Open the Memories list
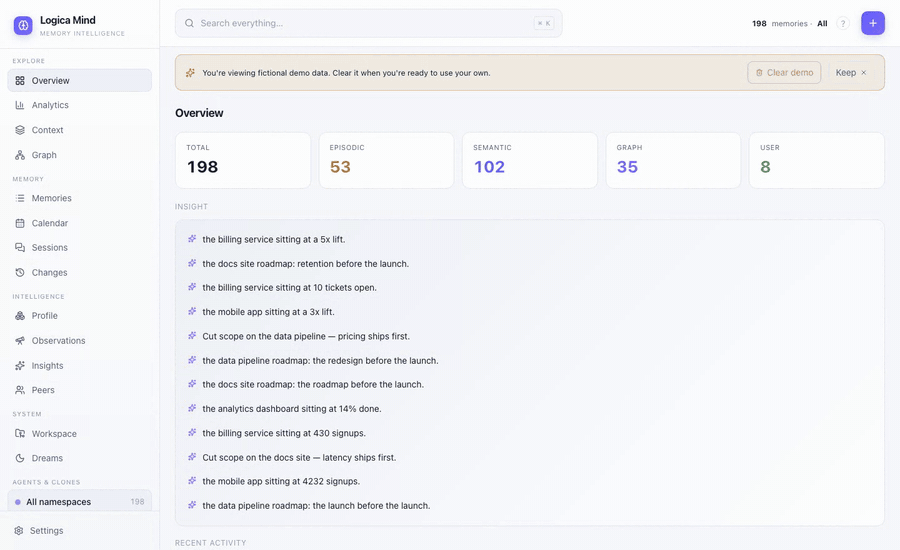Viewport: 900px width, 550px height. pyautogui.click(x=80, y=198)
